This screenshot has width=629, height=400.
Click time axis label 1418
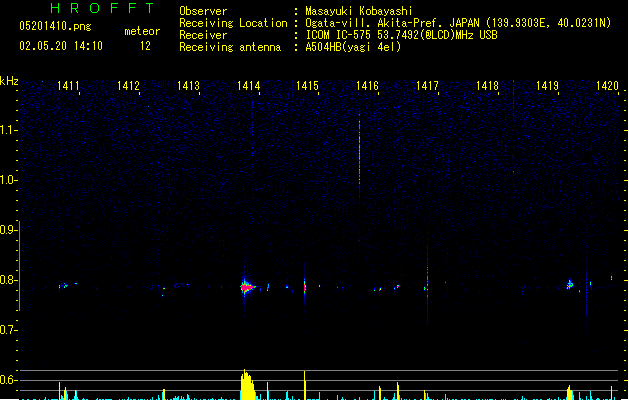[487, 86]
